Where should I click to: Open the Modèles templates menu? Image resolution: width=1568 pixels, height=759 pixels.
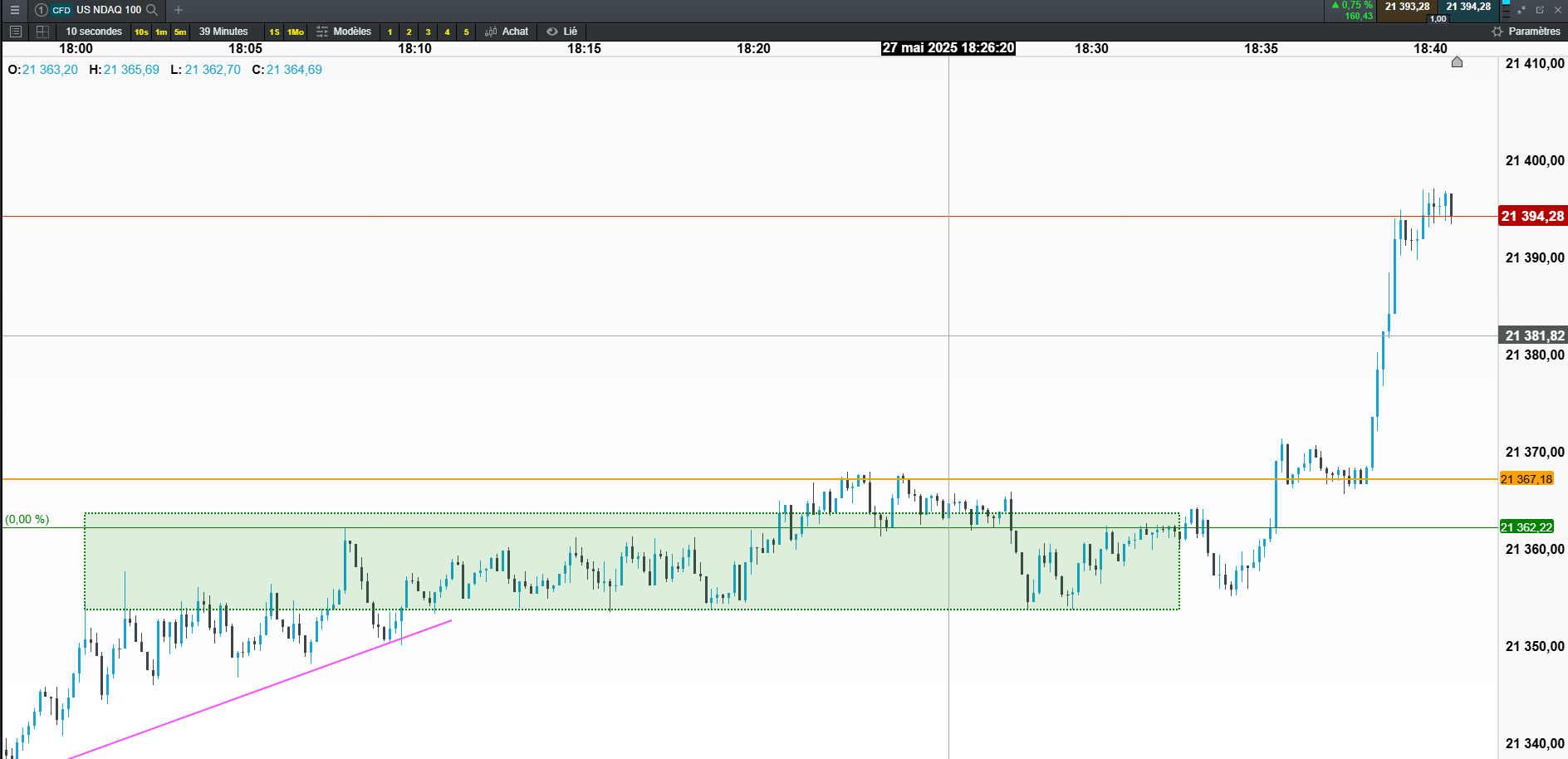tap(344, 32)
